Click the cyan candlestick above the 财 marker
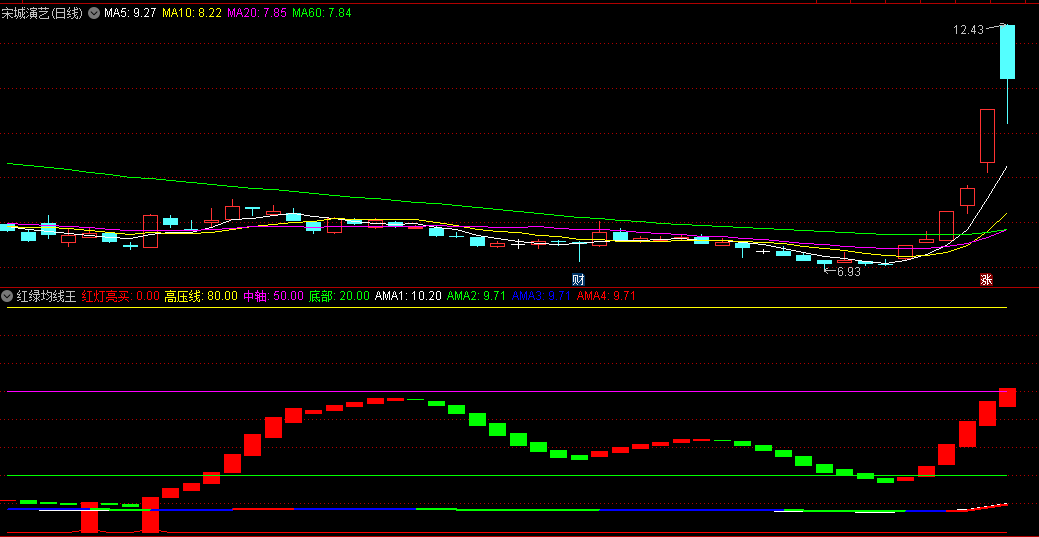 [x=579, y=250]
